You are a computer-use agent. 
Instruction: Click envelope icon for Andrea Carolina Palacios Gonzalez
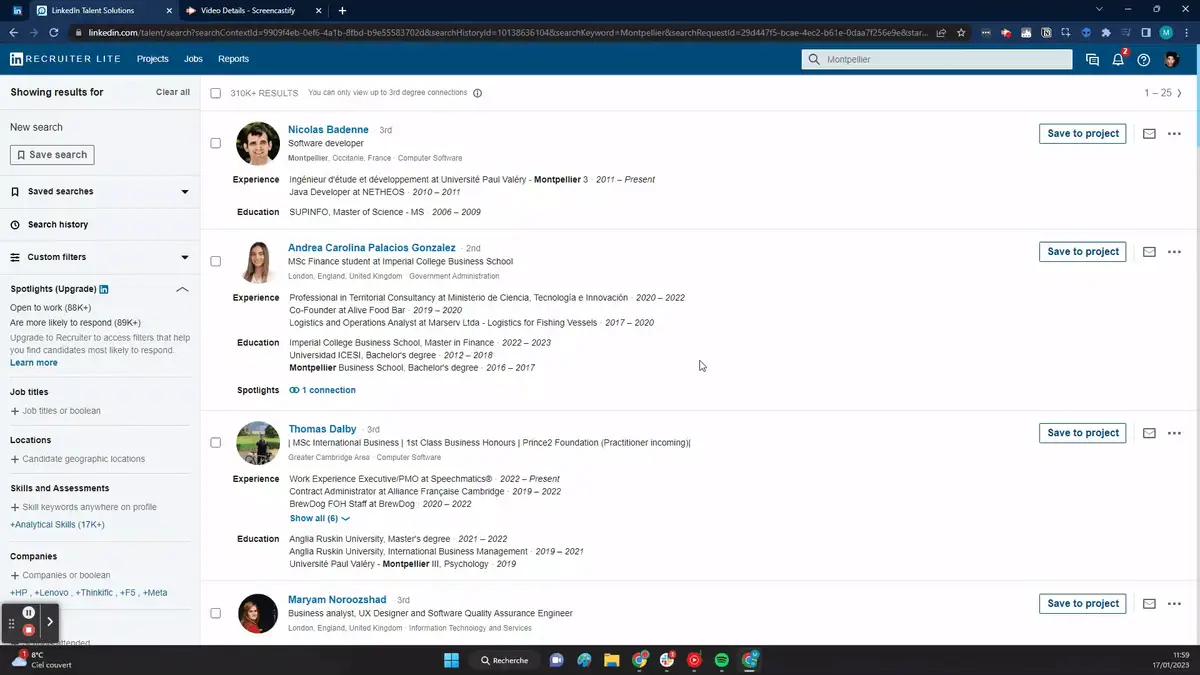tap(1149, 252)
